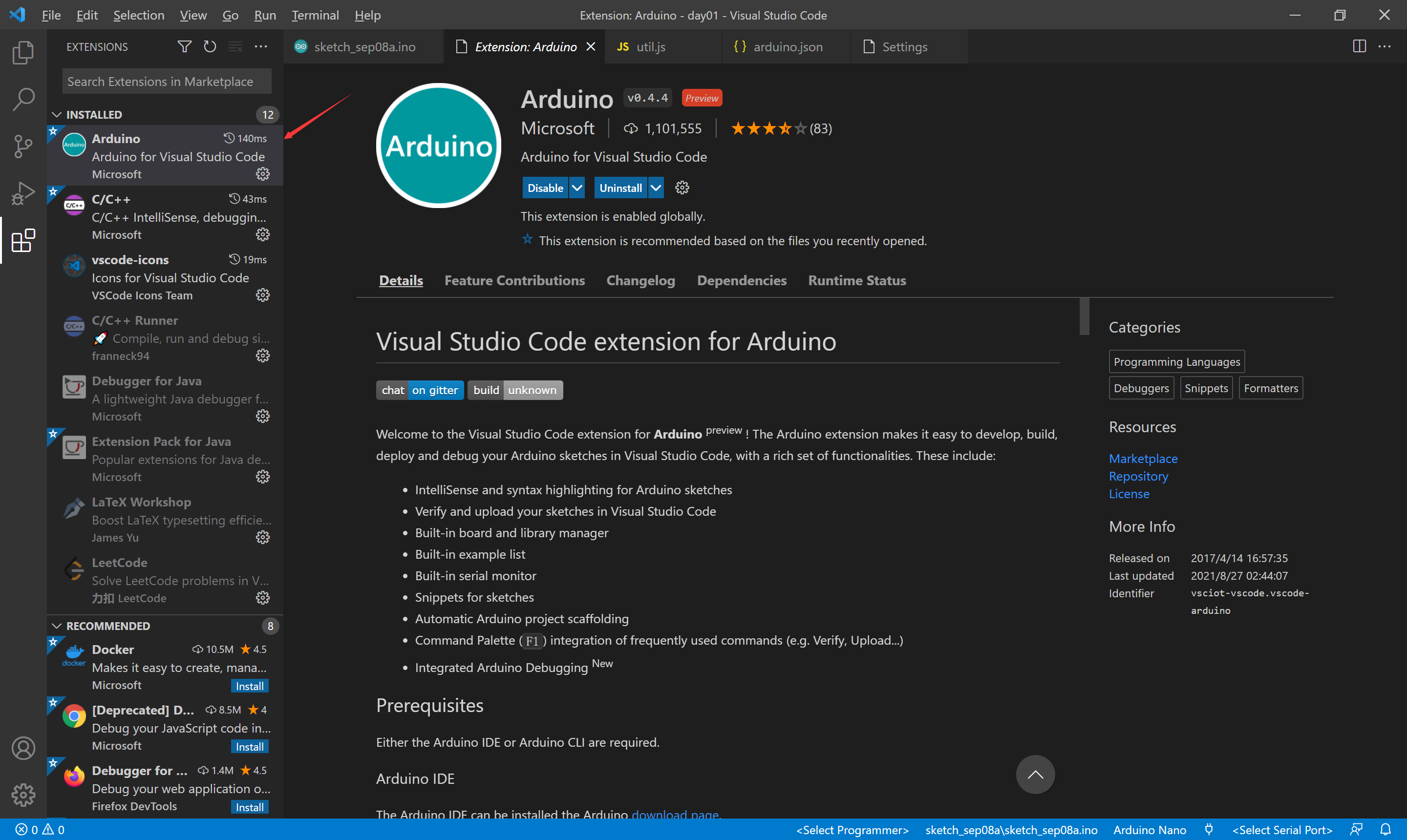Click the Programming Languages category tag
Image resolution: width=1407 pixels, height=840 pixels.
(1176, 362)
